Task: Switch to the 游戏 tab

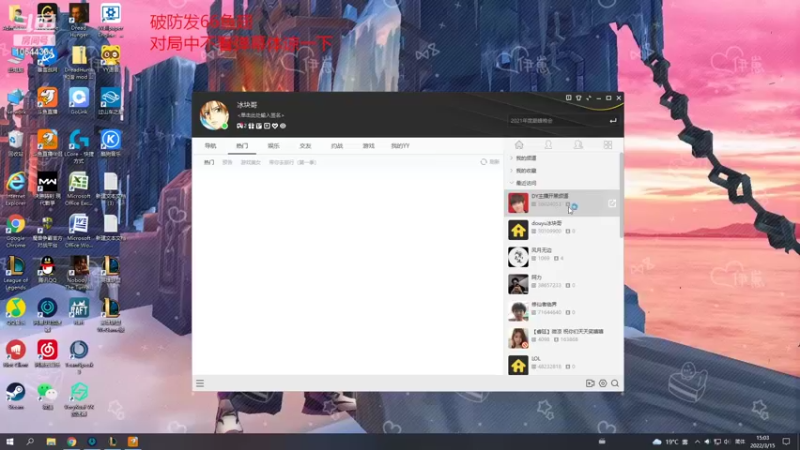Action: [x=368, y=146]
